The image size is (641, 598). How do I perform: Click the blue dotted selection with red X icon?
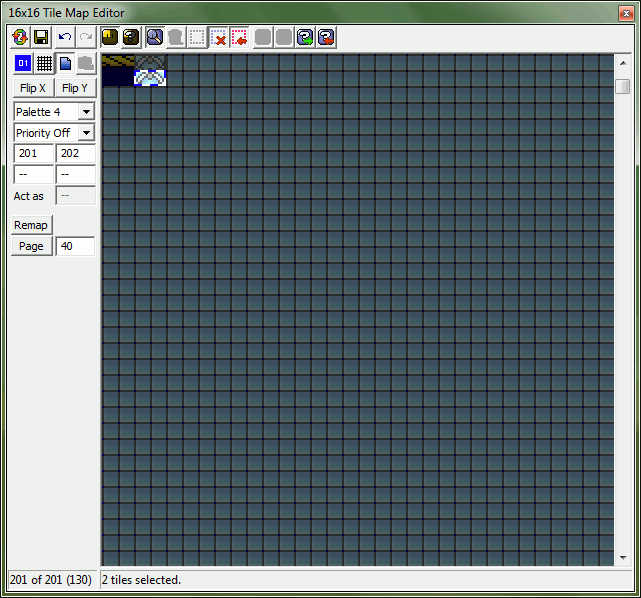tap(219, 38)
